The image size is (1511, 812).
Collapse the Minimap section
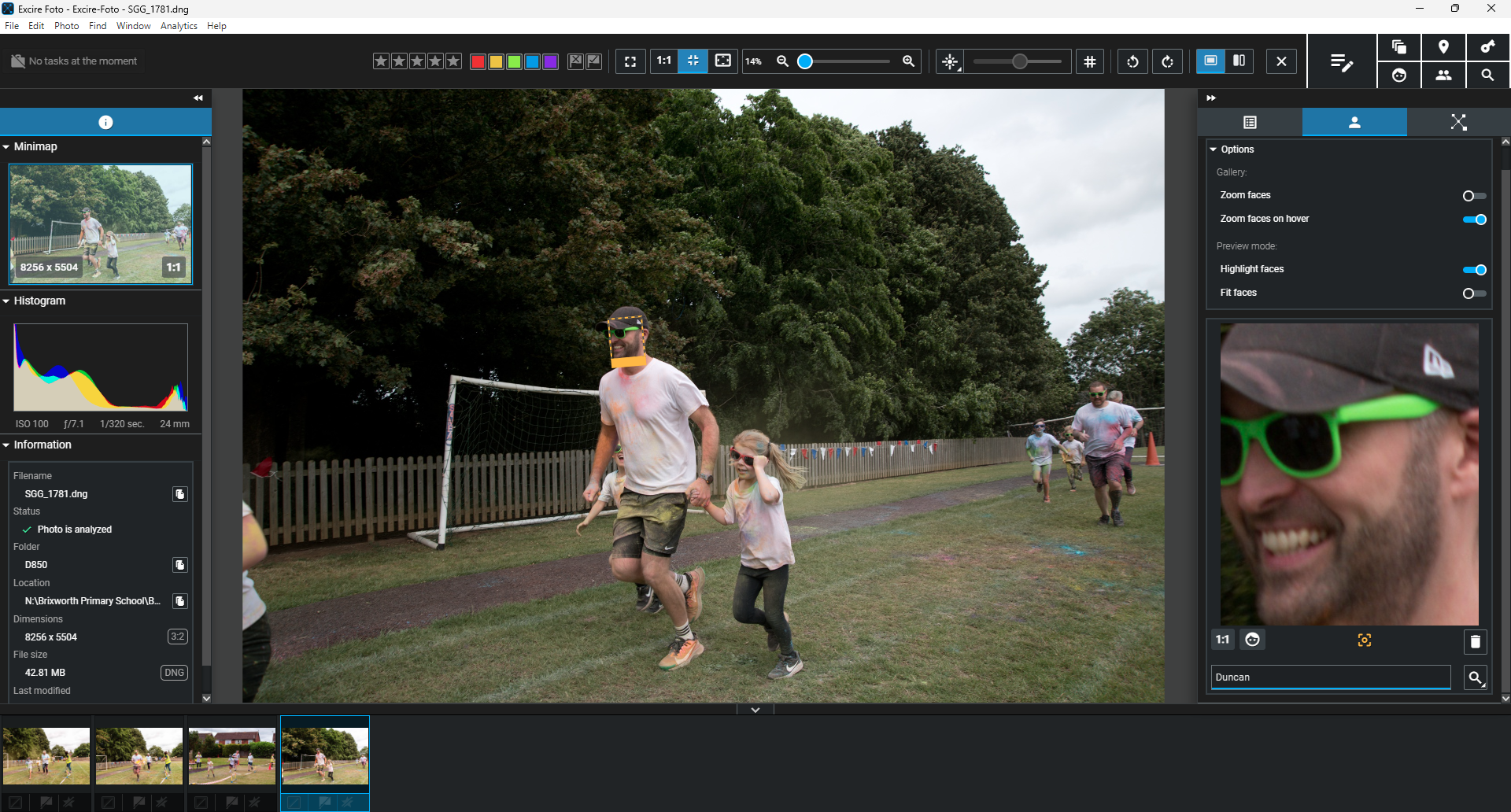pos(6,146)
